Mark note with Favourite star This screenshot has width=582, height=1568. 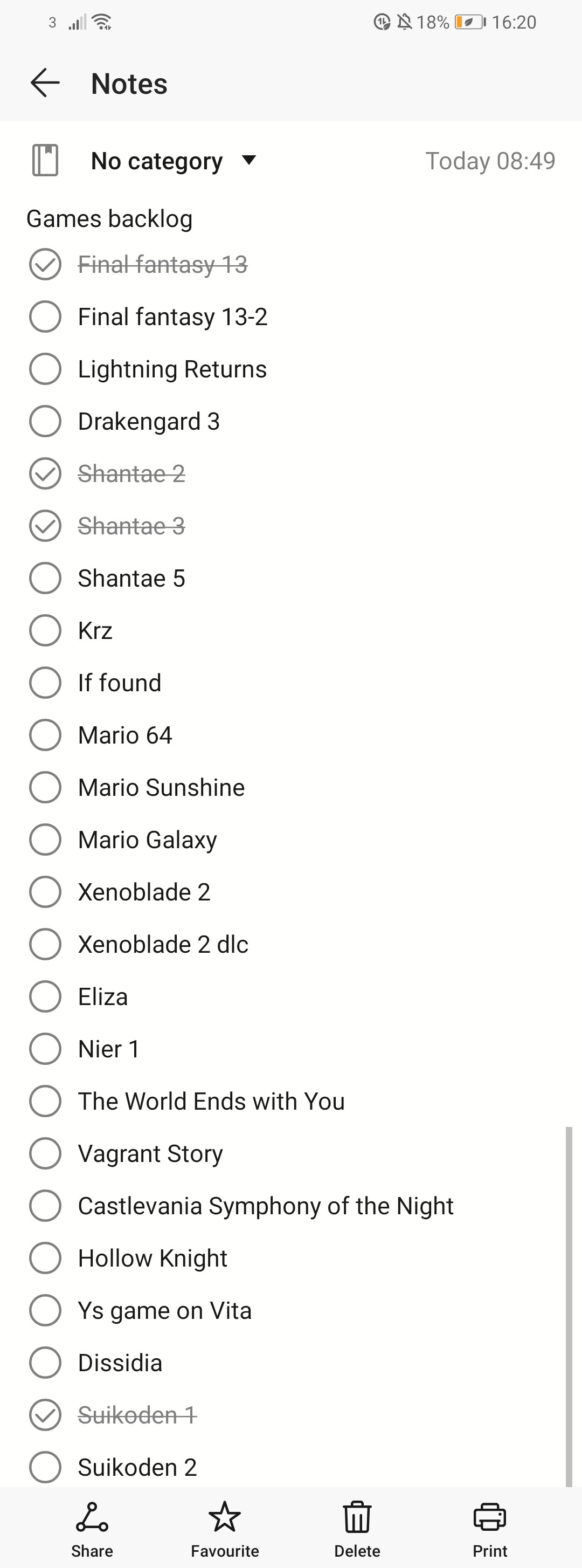click(224, 1517)
